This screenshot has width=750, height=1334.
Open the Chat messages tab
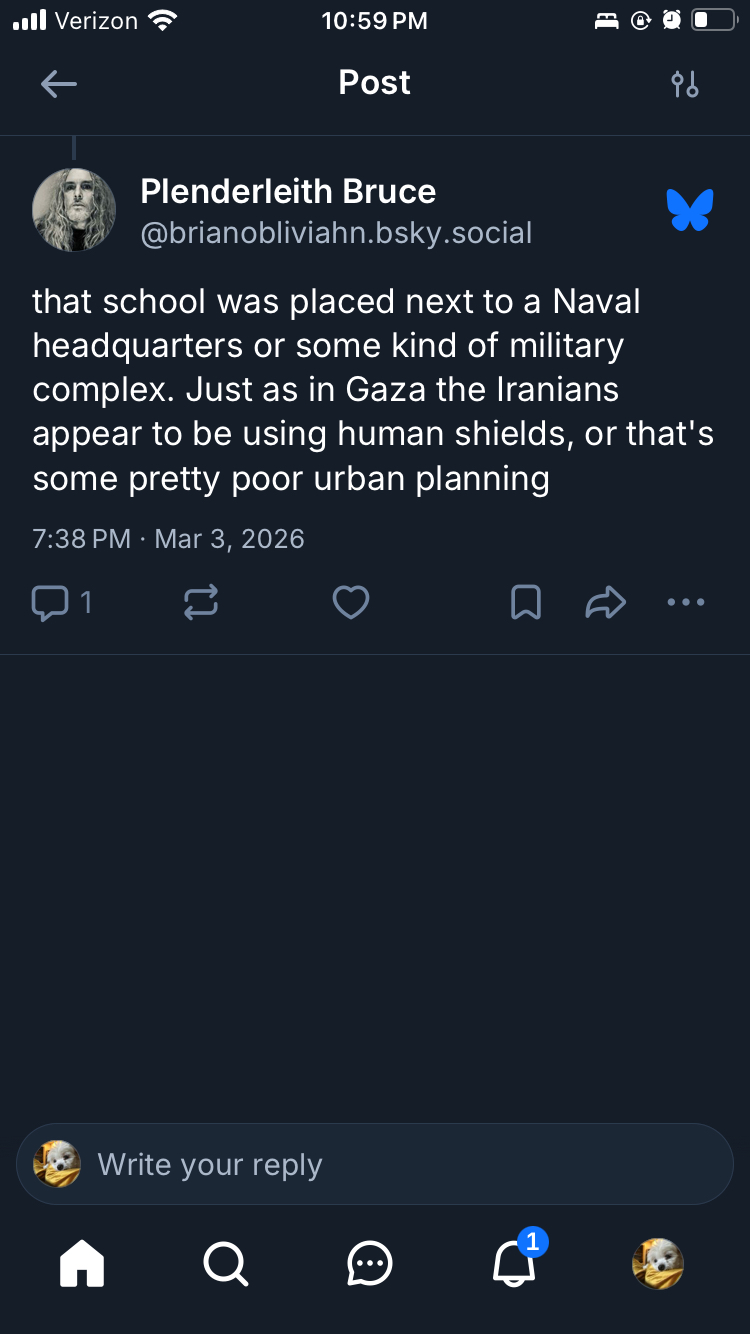(370, 1264)
